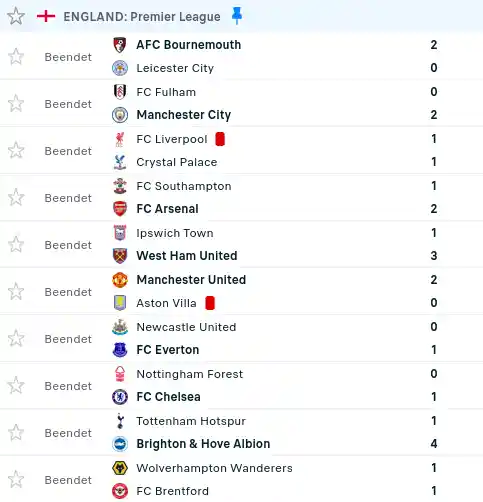Click the FC Chelsea club crest

120,397
